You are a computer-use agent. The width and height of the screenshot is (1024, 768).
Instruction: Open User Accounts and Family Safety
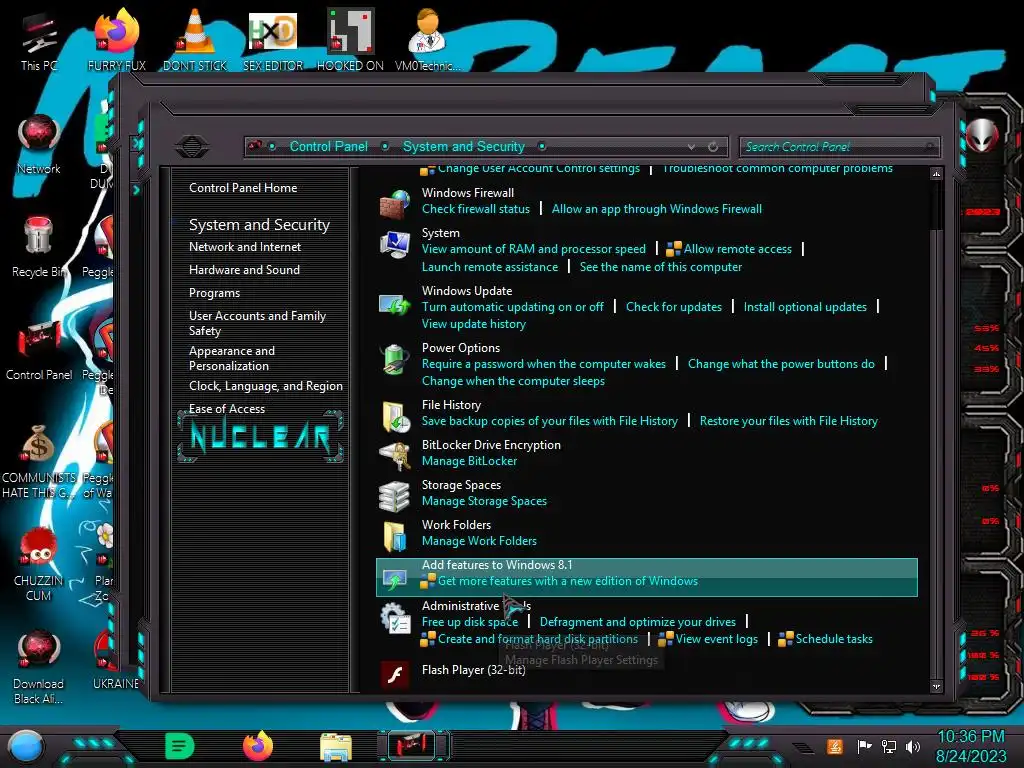click(257, 323)
